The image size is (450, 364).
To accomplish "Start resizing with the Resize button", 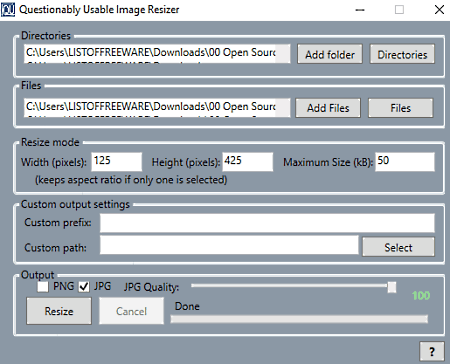I will click(59, 311).
